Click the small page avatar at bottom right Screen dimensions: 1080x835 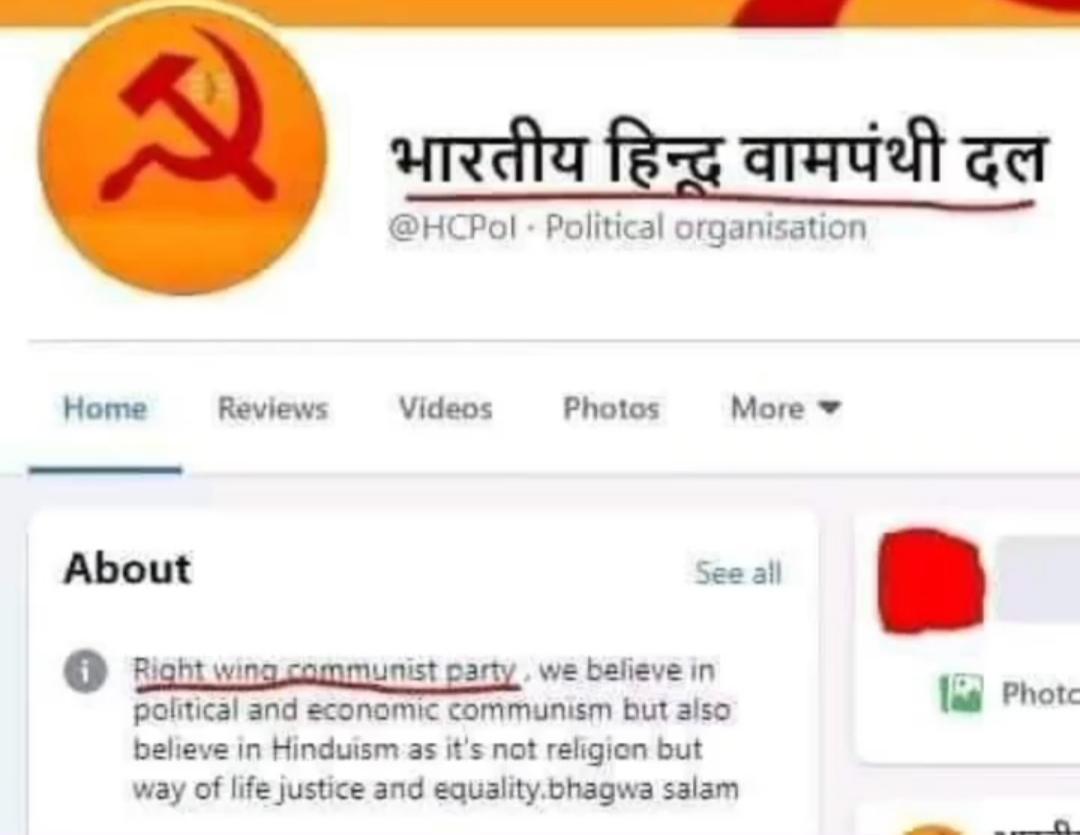[x=930, y=829]
